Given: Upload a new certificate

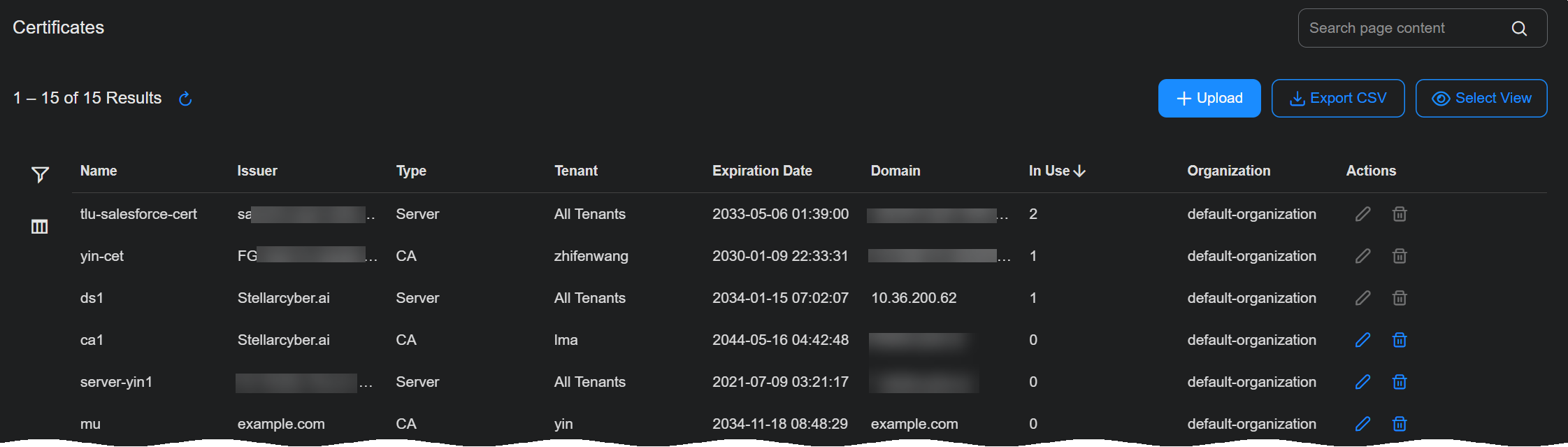Looking at the screenshot, I should 1209,98.
